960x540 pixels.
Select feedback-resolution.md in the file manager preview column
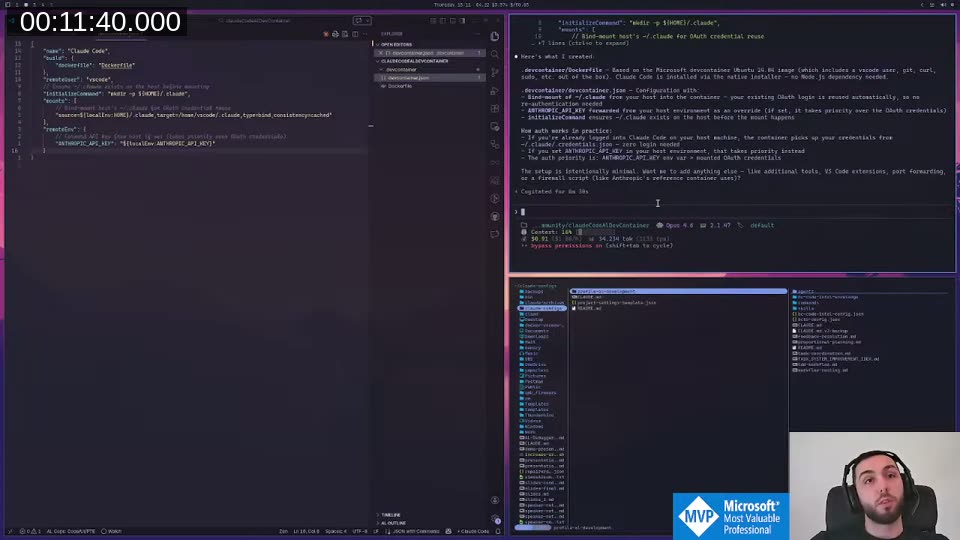coord(824,337)
